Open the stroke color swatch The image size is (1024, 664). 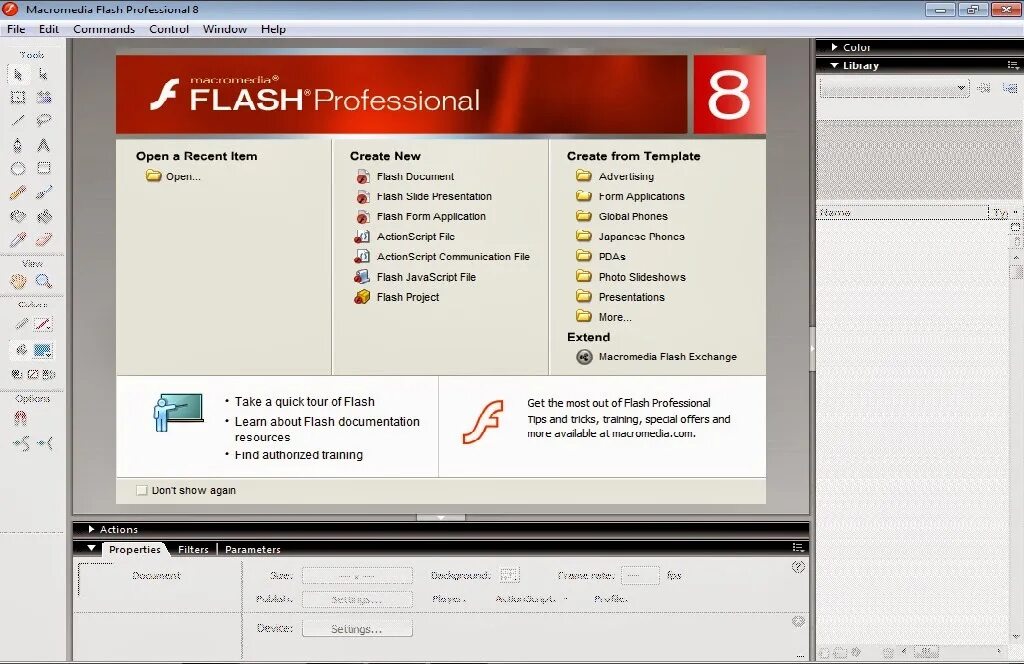(42, 324)
